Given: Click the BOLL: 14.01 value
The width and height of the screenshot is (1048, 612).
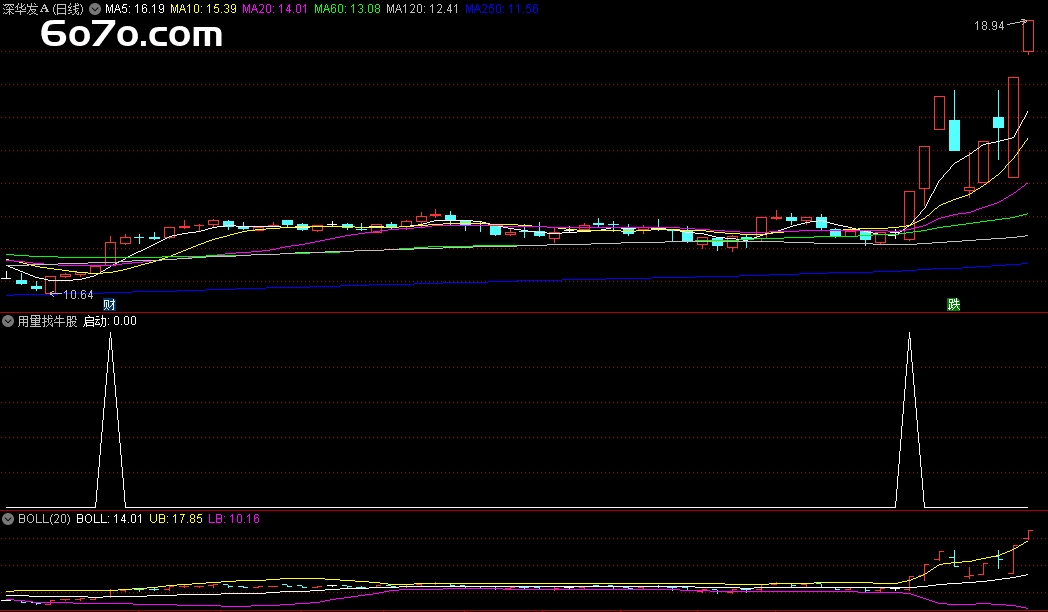Looking at the screenshot, I should click(109, 519).
